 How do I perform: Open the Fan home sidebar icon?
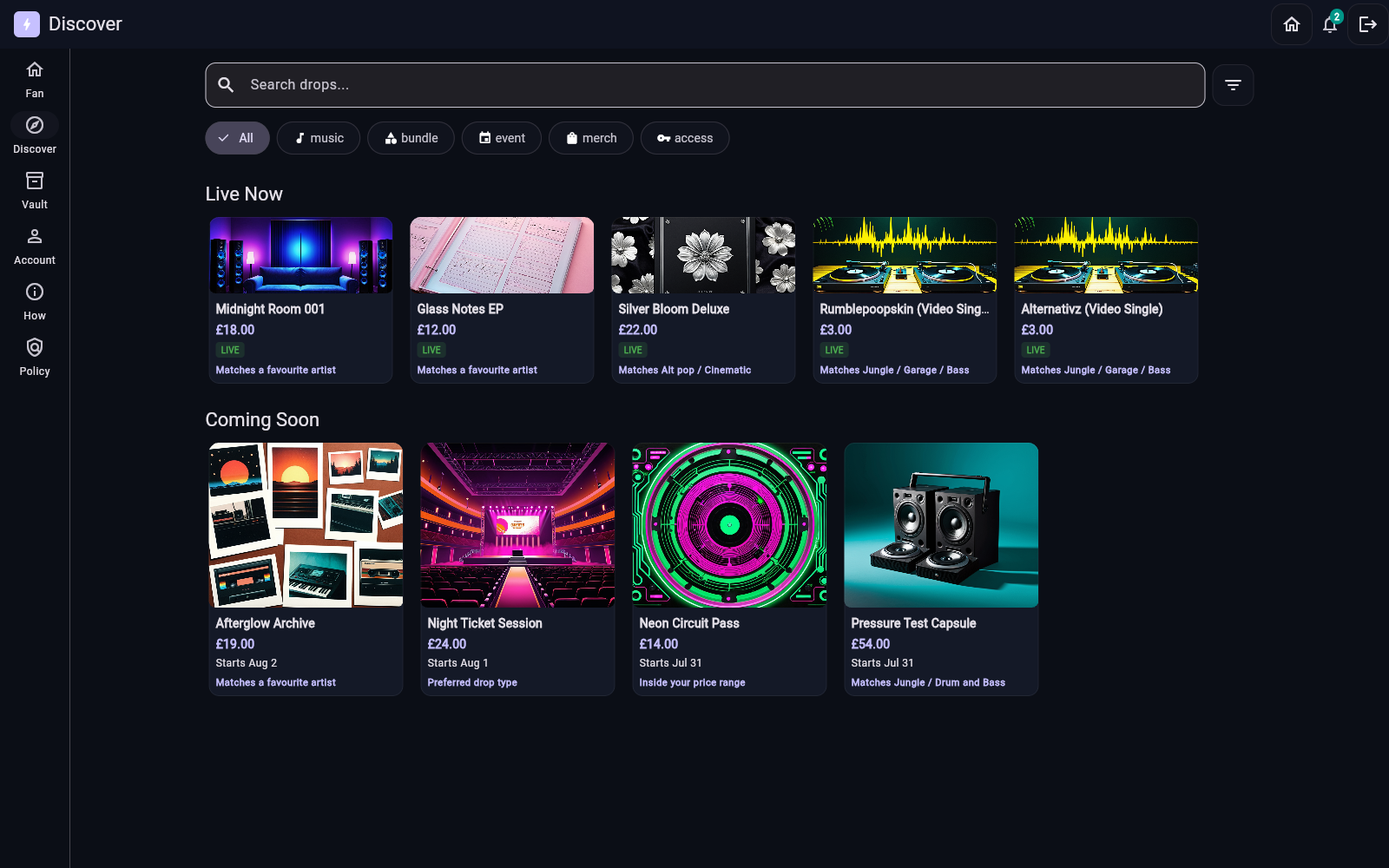[35, 69]
